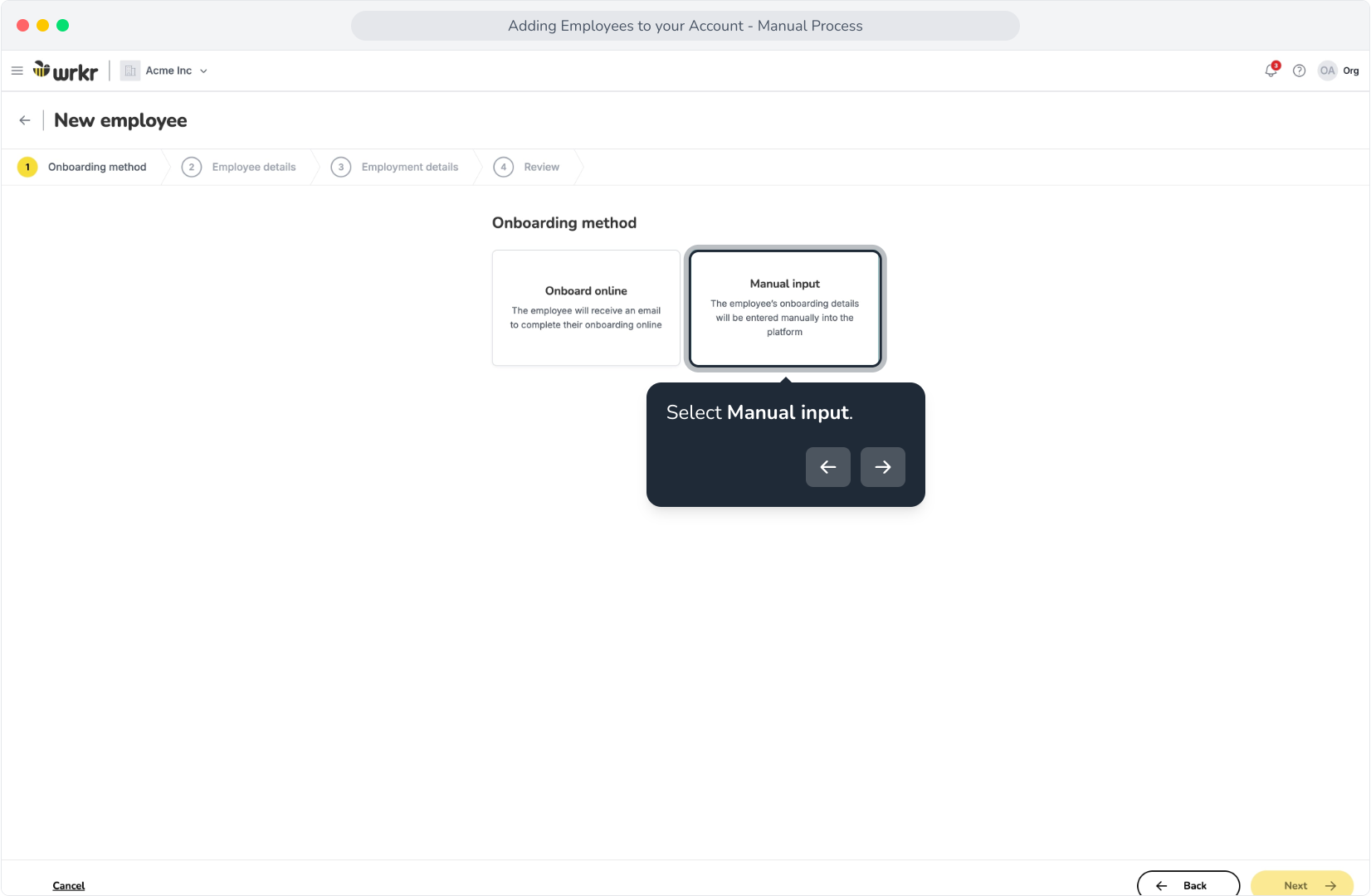The height and width of the screenshot is (896, 1371).
Task: Select the Manual input option card
Action: coord(785,308)
